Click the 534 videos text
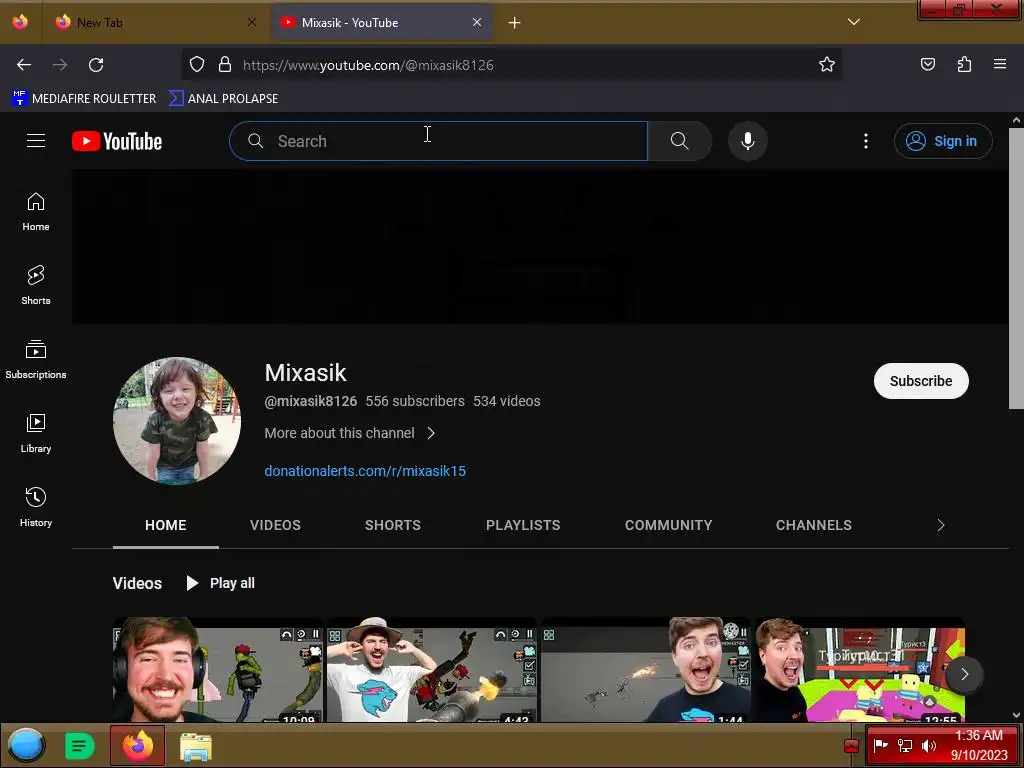 pos(507,401)
